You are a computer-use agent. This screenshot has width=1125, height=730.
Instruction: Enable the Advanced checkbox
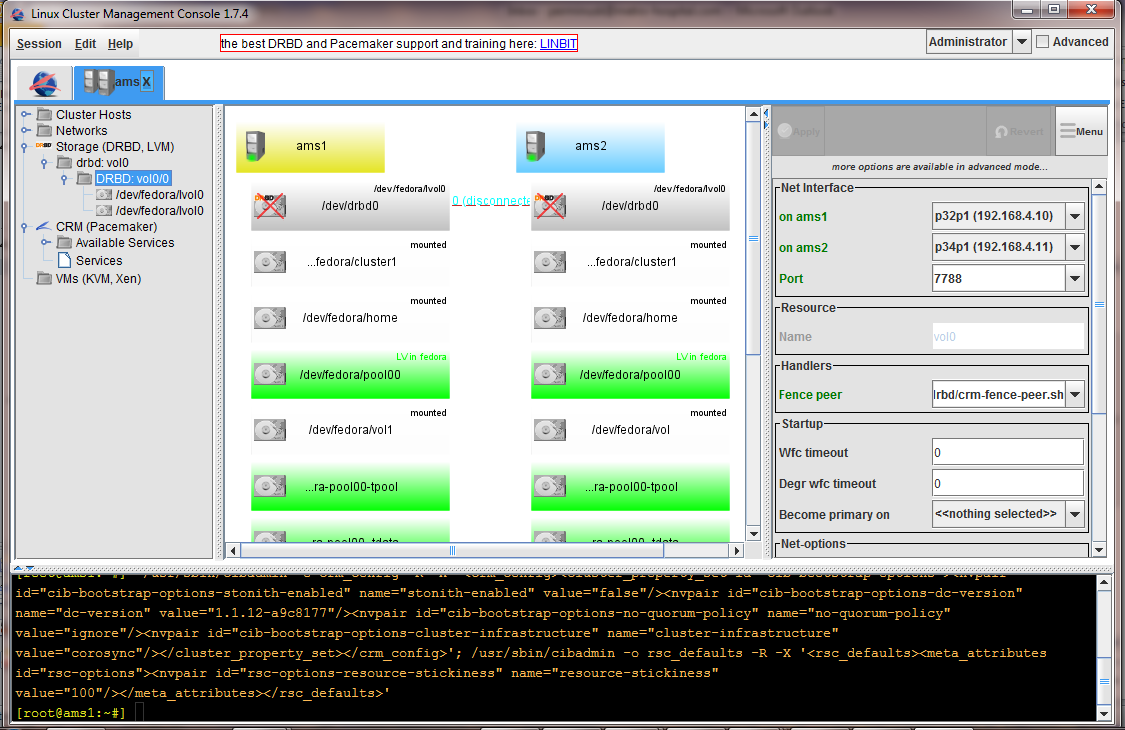1042,42
